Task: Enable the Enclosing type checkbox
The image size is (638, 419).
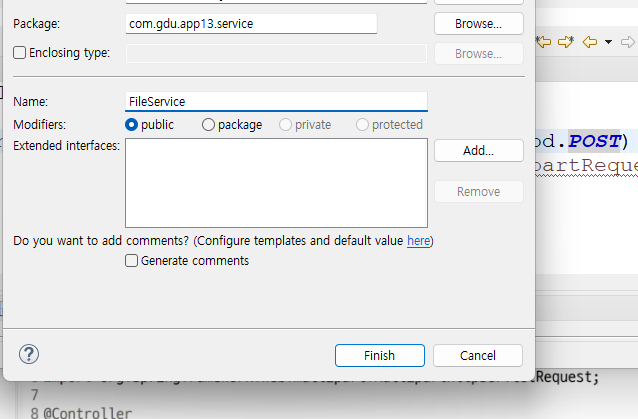Action: (19, 52)
